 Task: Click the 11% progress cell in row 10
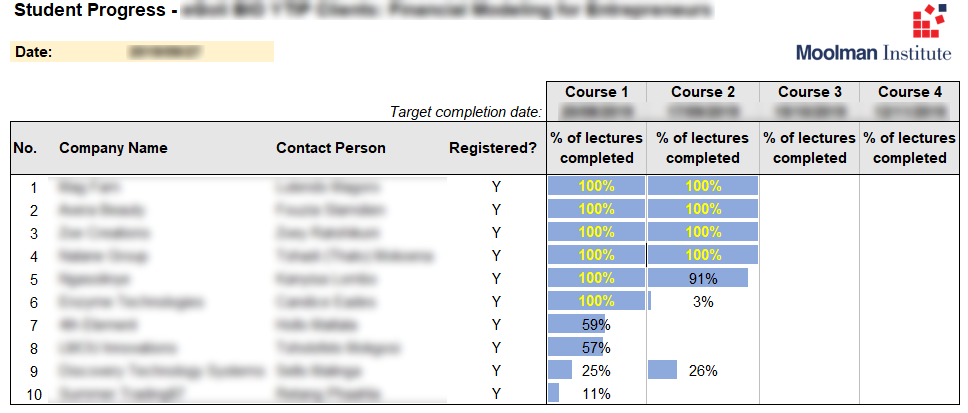596,393
